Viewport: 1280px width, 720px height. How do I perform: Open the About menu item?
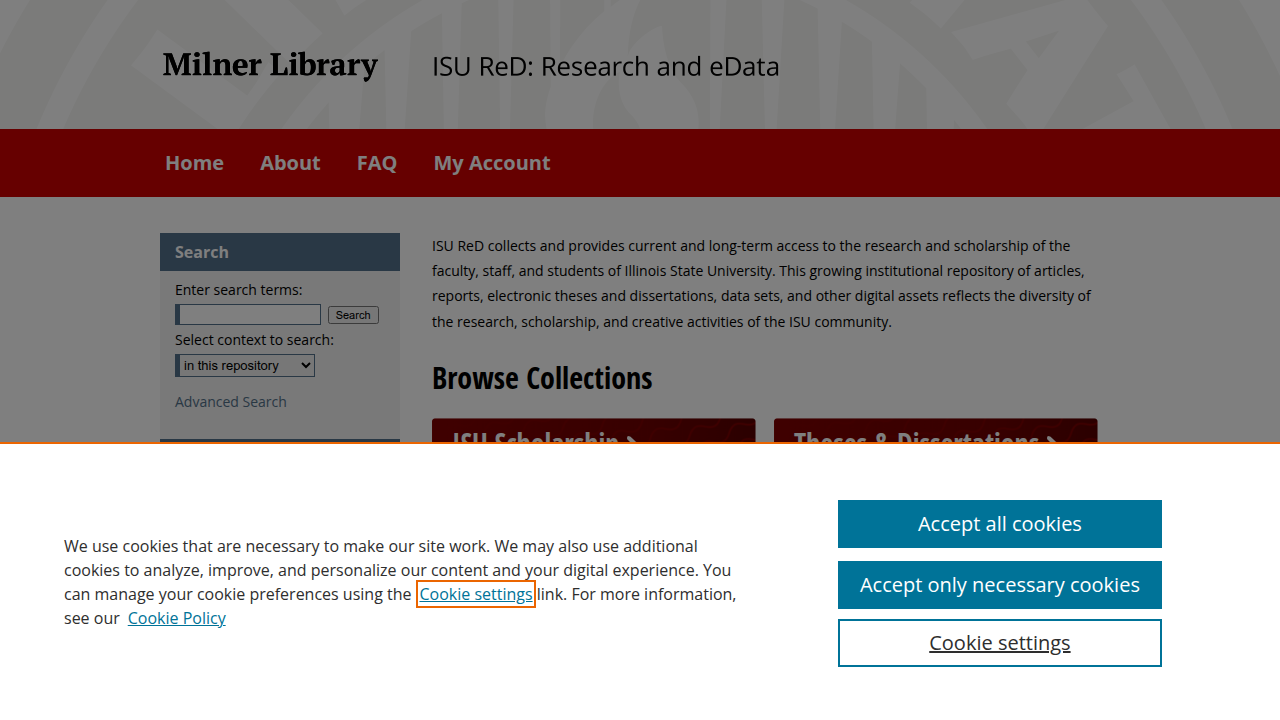(290, 163)
